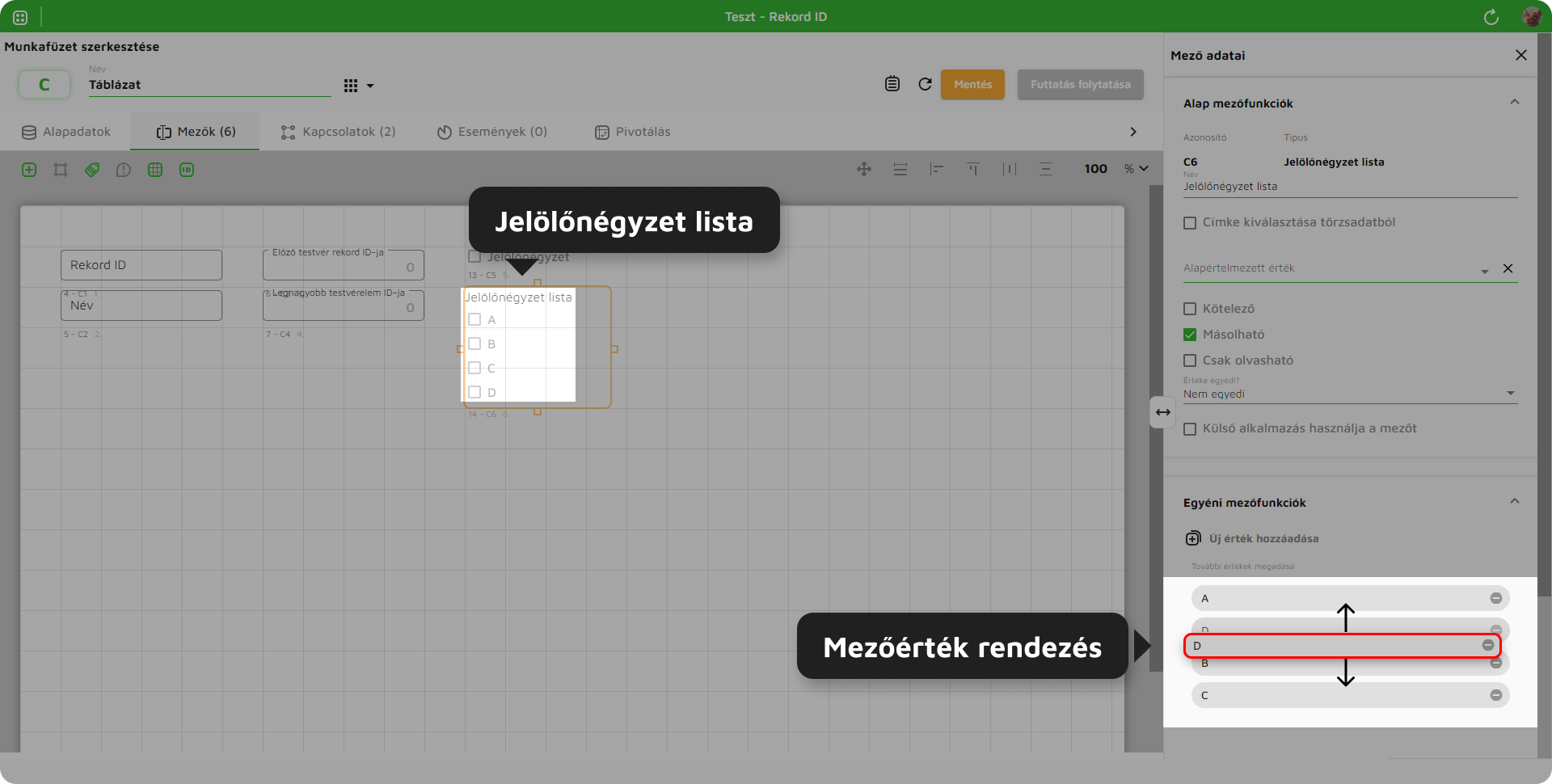Collapse the Egyéni mezőfunkciók section

[1515, 501]
